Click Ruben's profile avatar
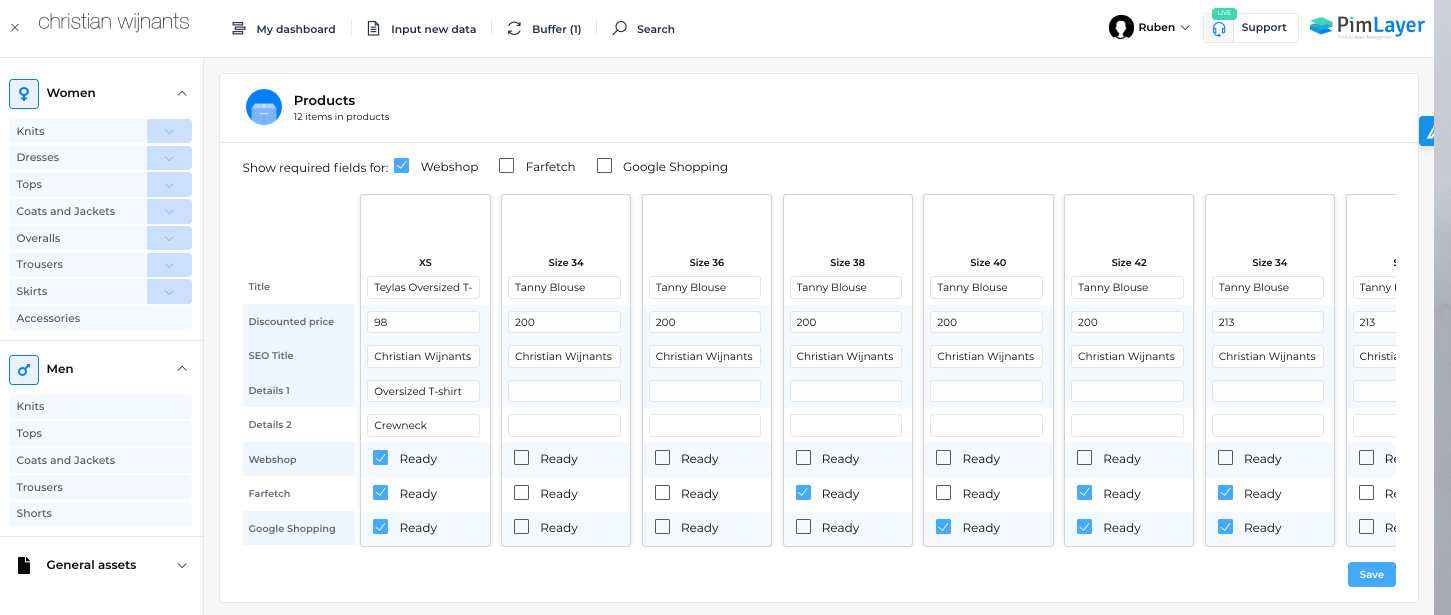The width and height of the screenshot is (1451, 615). [1122, 27]
